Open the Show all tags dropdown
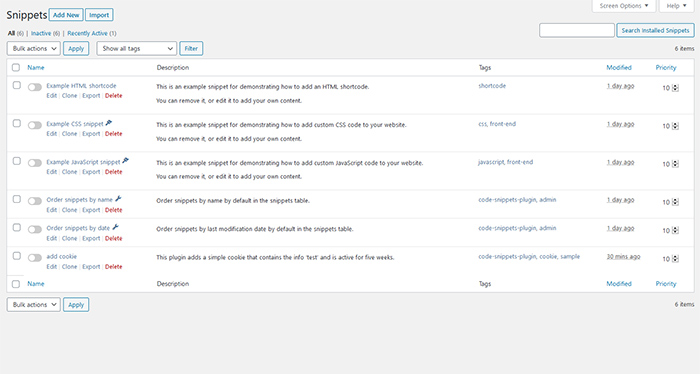Screen dimensions: 700x374 [x=137, y=49]
